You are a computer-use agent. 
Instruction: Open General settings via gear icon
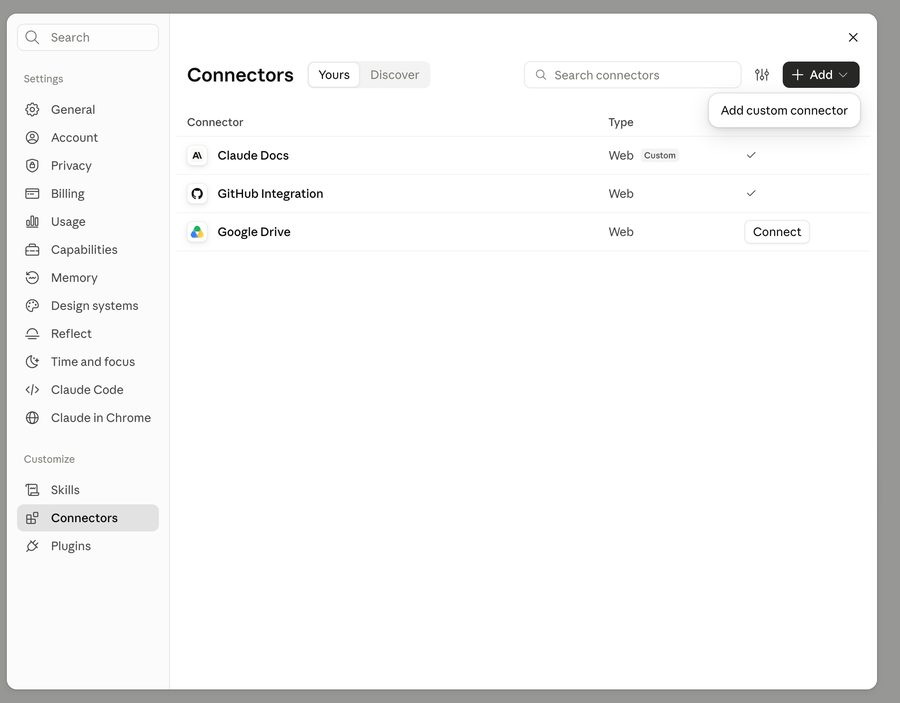[32, 110]
